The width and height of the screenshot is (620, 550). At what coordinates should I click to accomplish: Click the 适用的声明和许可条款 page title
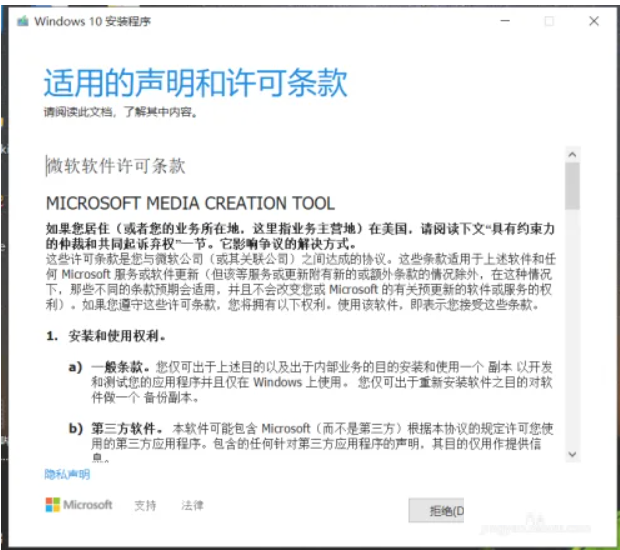195,82
